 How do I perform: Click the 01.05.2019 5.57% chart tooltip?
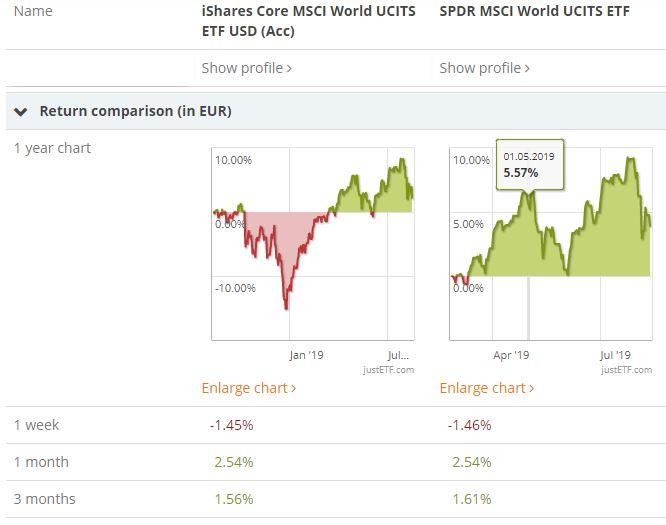pyautogui.click(x=529, y=165)
